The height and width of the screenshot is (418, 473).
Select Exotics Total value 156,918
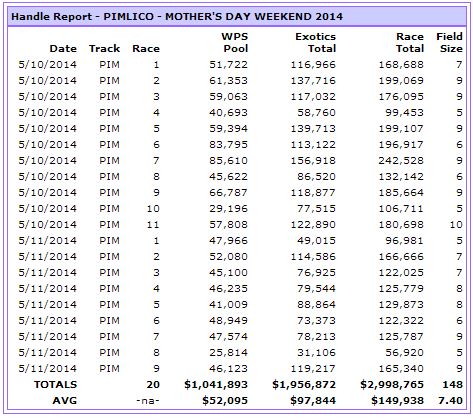click(313, 161)
